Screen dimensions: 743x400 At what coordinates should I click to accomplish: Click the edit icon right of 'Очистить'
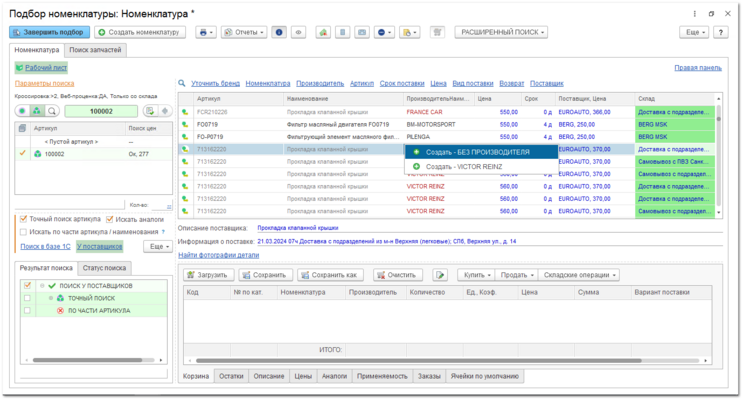(440, 275)
